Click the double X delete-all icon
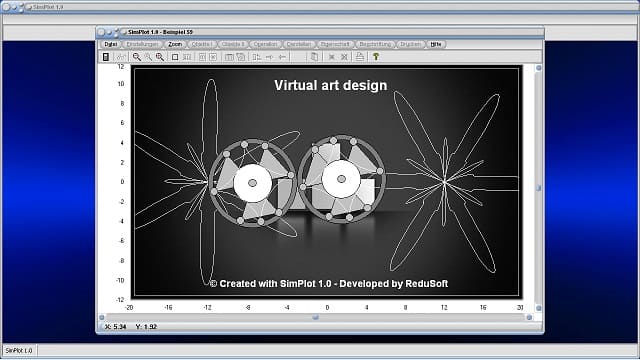This screenshot has height=360, width=640. tap(344, 57)
